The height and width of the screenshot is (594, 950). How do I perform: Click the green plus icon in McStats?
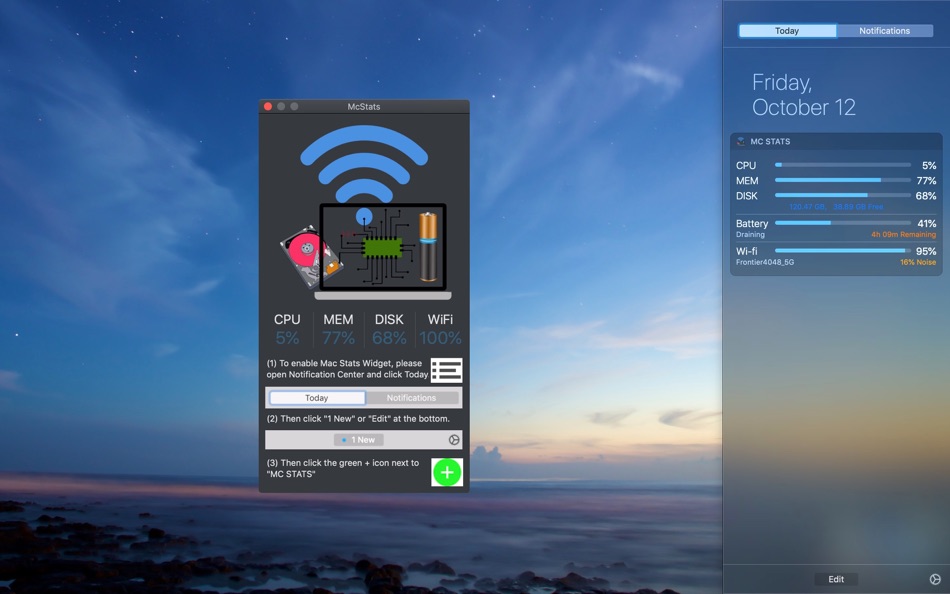447,472
